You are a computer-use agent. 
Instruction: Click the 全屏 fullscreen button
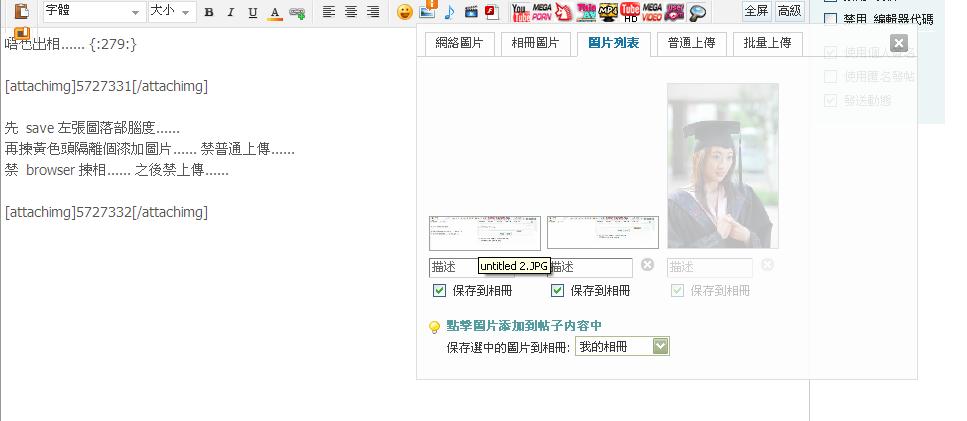[757, 11]
